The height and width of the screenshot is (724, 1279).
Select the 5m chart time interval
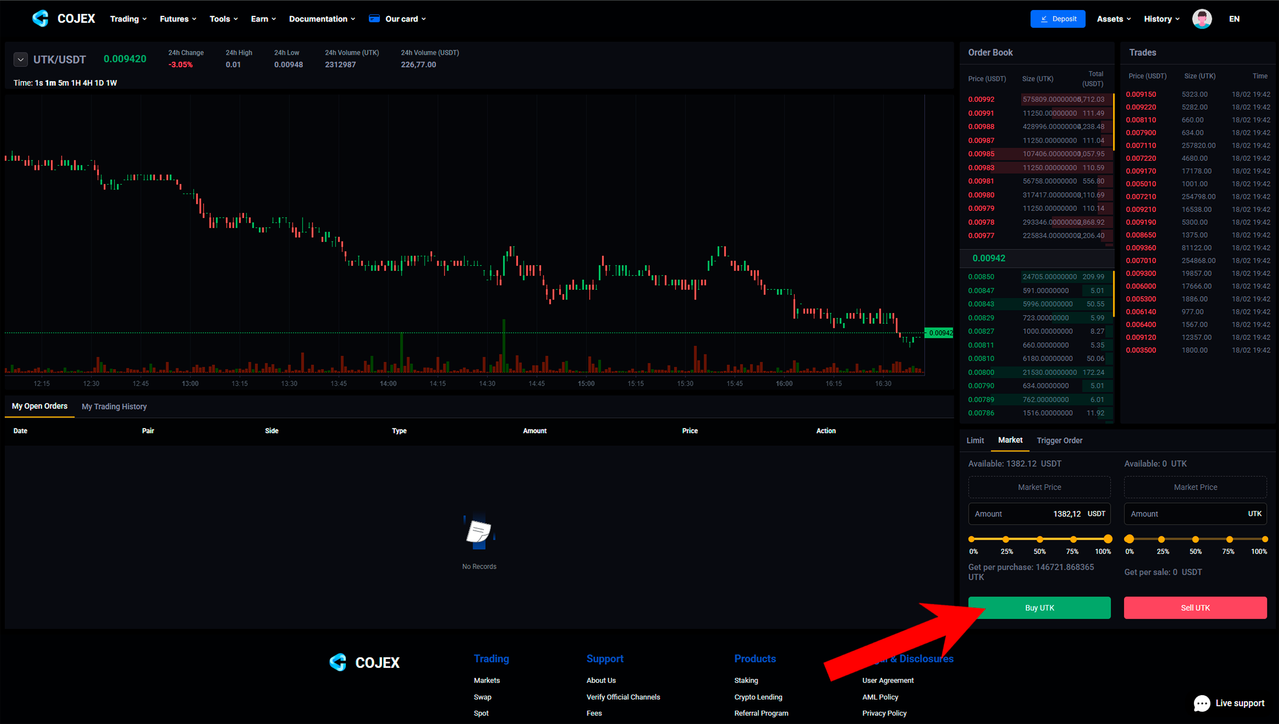(x=63, y=83)
